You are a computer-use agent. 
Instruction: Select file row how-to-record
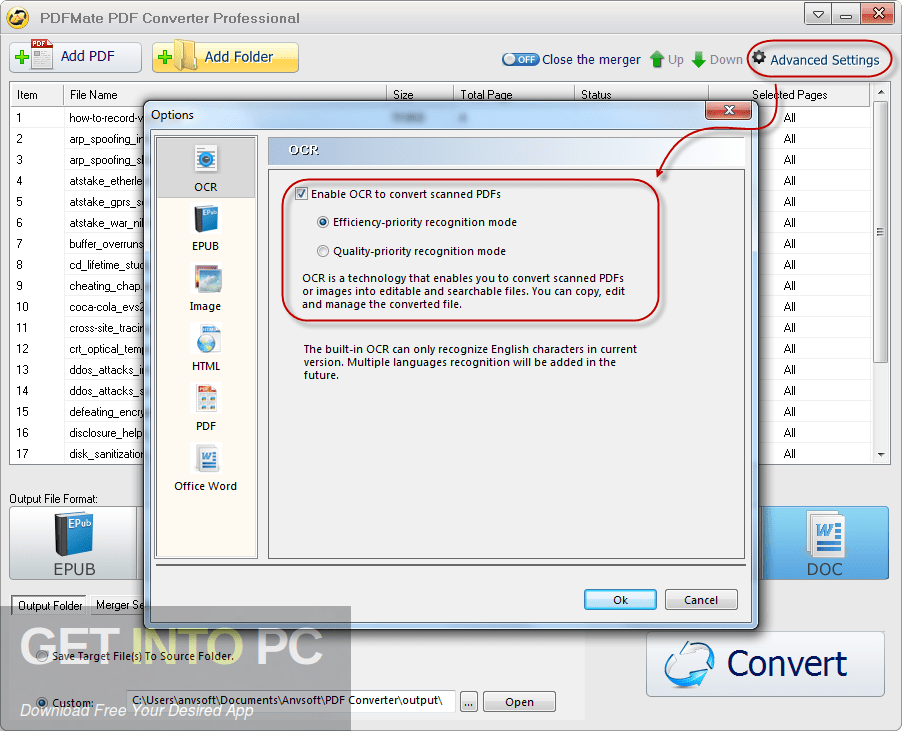[x=106, y=118]
